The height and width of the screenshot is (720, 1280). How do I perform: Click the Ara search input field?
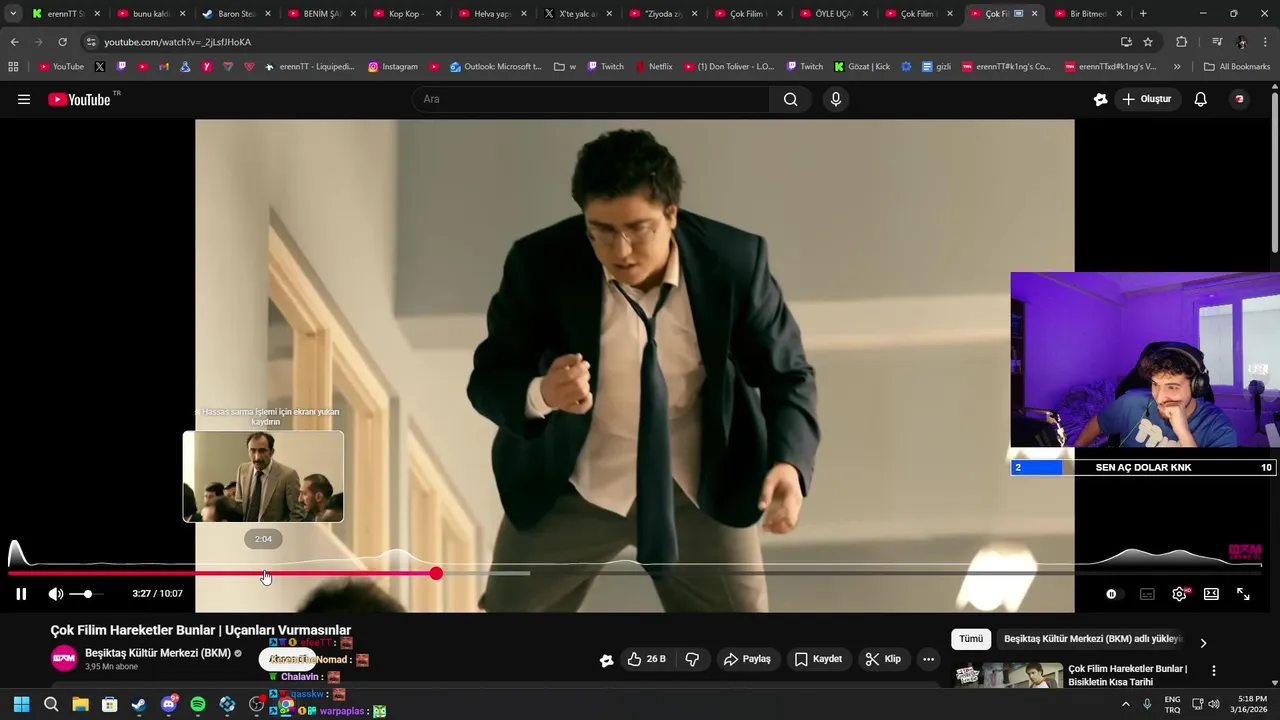[590, 99]
